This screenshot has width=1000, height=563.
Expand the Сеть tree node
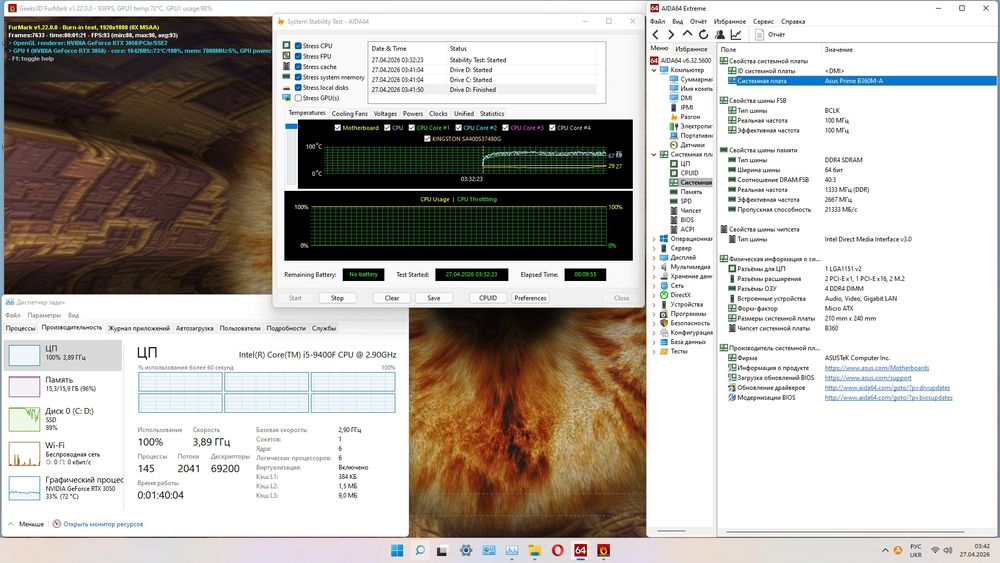pyautogui.click(x=654, y=286)
